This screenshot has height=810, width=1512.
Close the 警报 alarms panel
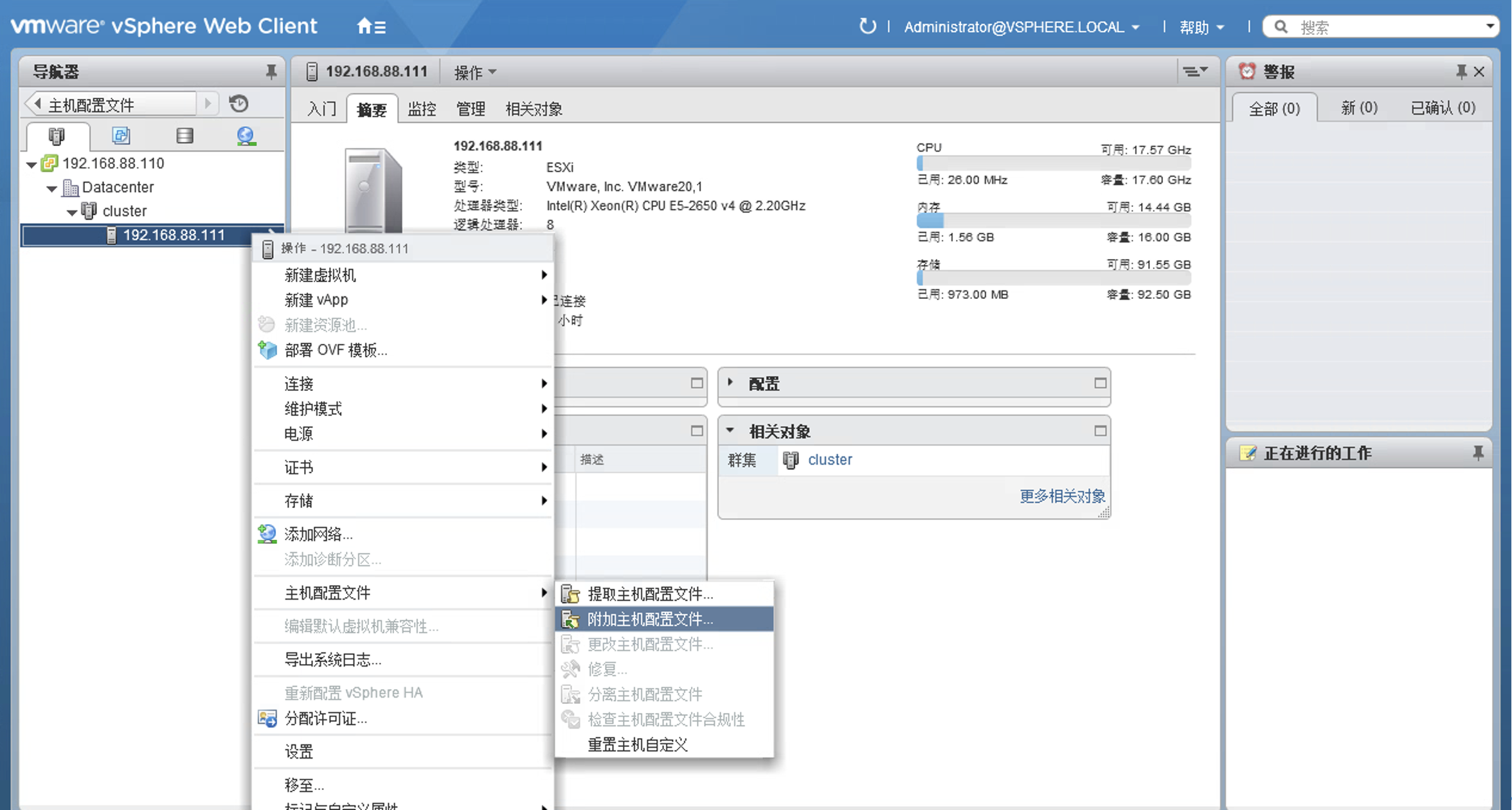[x=1479, y=71]
